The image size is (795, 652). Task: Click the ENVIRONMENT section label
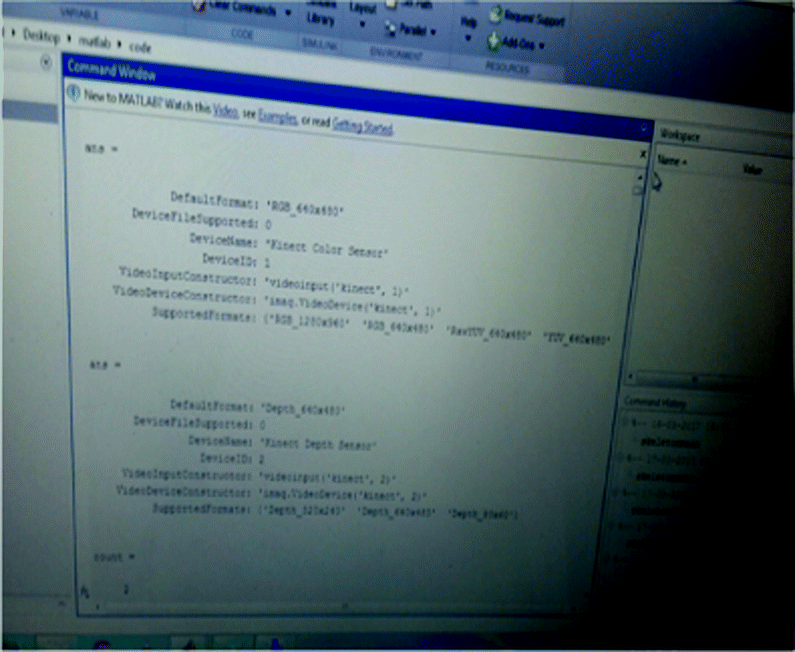[396, 54]
